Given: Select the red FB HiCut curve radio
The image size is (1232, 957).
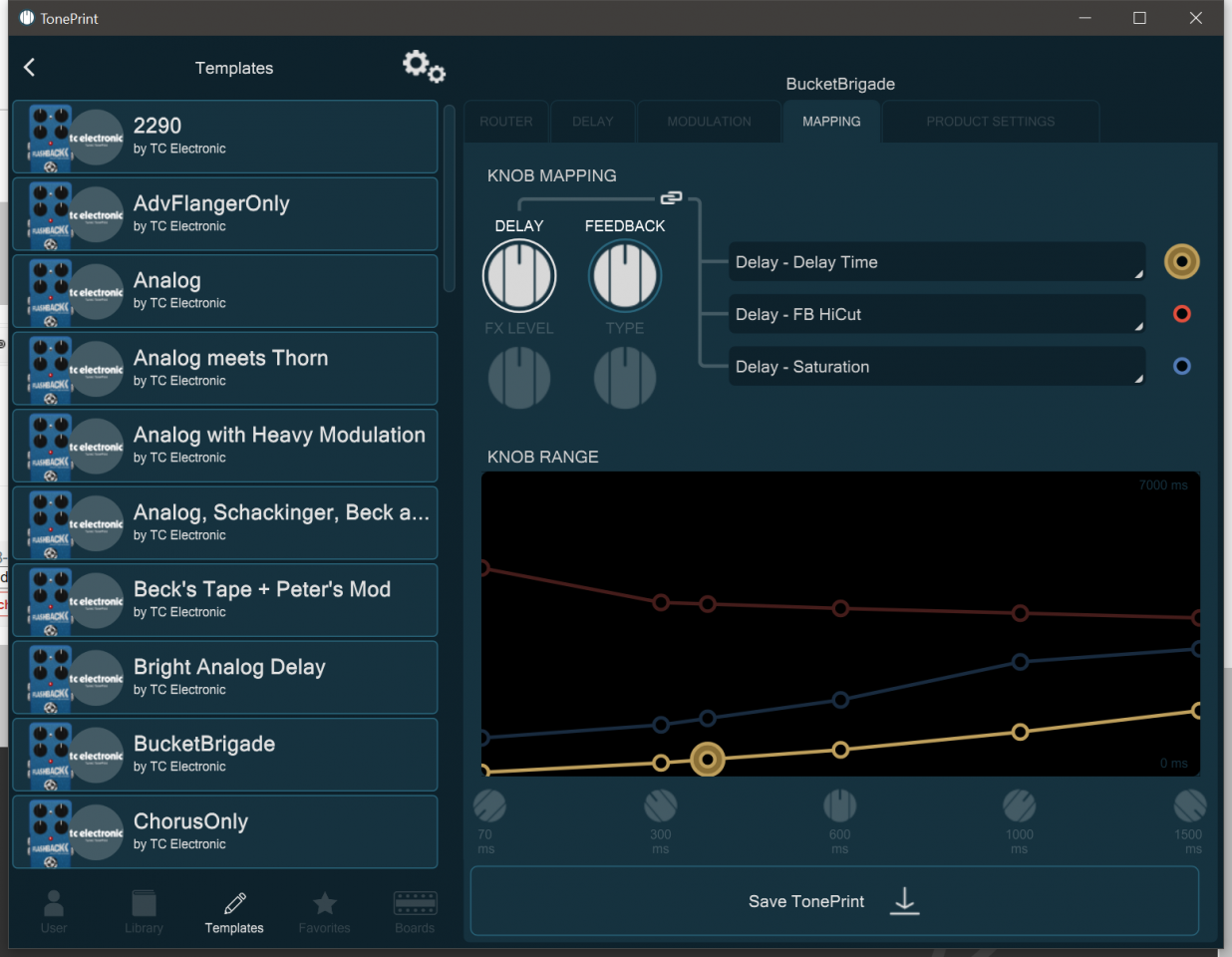Looking at the screenshot, I should point(1182,314).
